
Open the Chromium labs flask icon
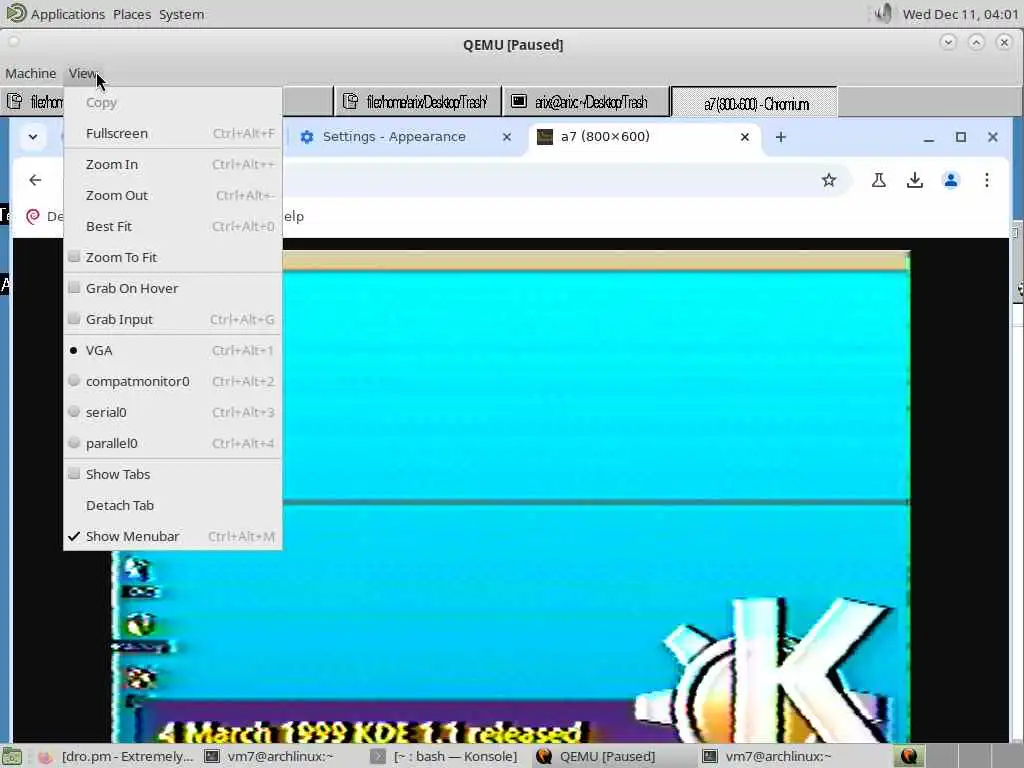click(878, 180)
